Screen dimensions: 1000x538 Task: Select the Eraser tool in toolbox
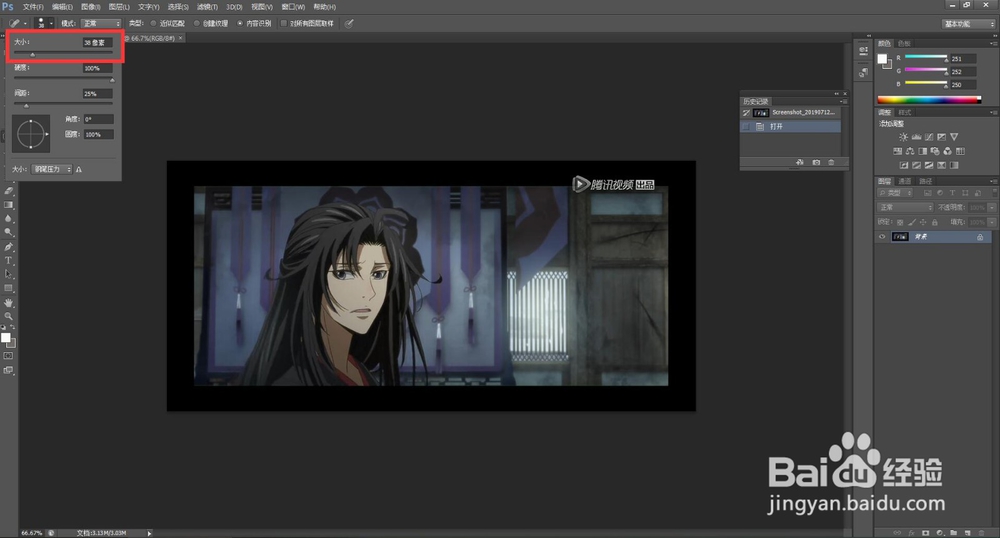[9, 191]
